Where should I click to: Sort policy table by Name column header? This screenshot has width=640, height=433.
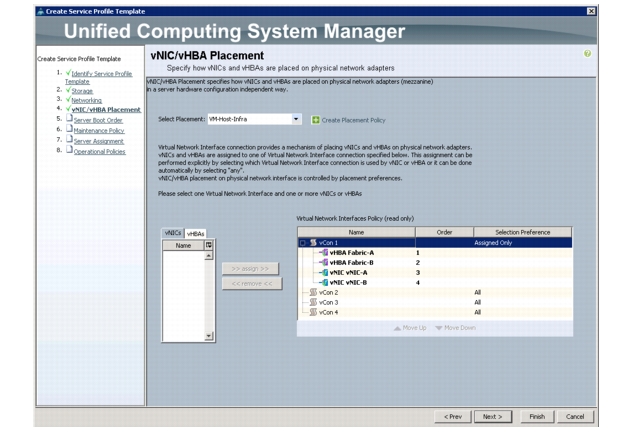tap(356, 232)
